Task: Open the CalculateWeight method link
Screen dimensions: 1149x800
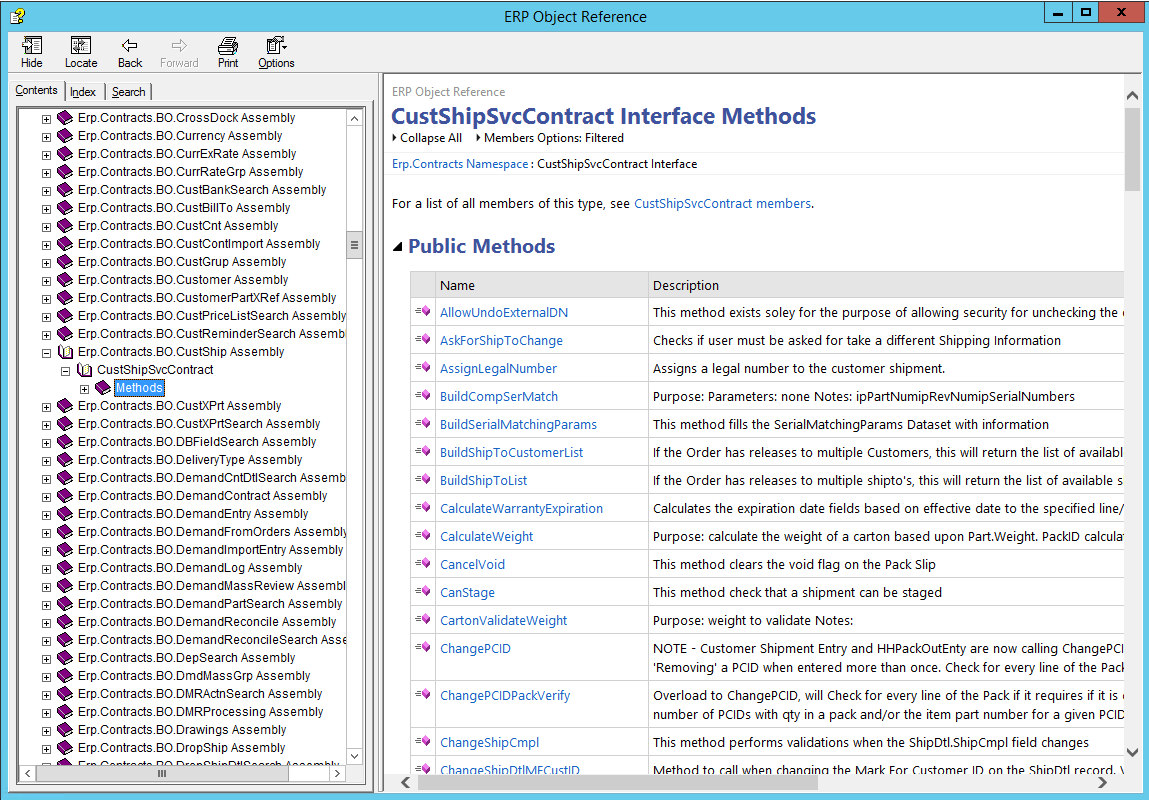Action: [487, 536]
